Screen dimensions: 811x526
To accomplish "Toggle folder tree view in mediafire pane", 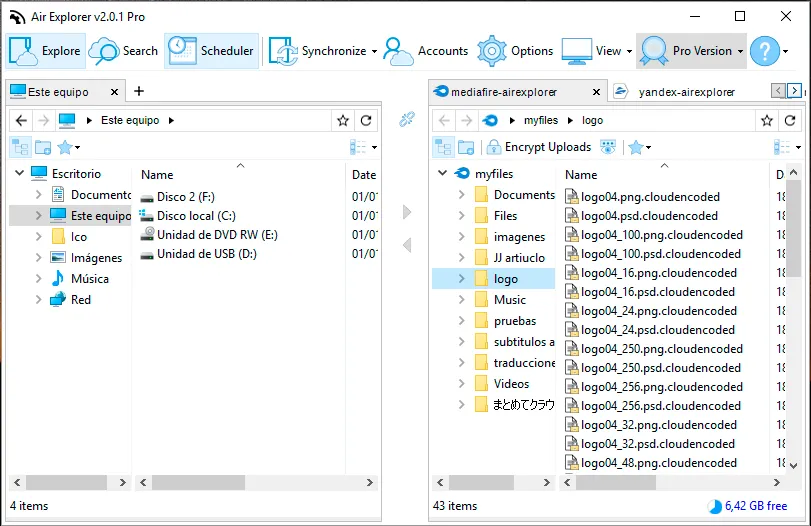I will click(x=443, y=147).
